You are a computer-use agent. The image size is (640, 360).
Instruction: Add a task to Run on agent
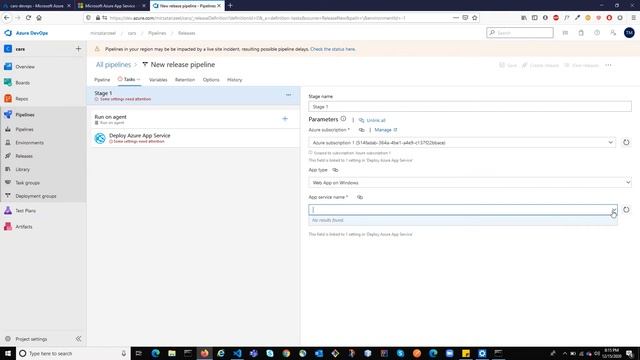click(x=285, y=119)
